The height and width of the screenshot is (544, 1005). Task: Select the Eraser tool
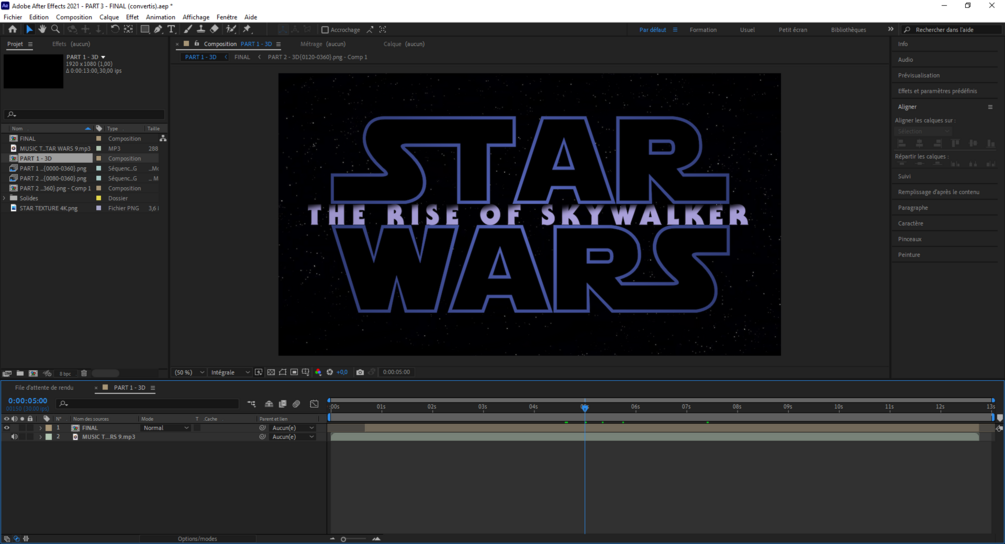[x=214, y=29]
